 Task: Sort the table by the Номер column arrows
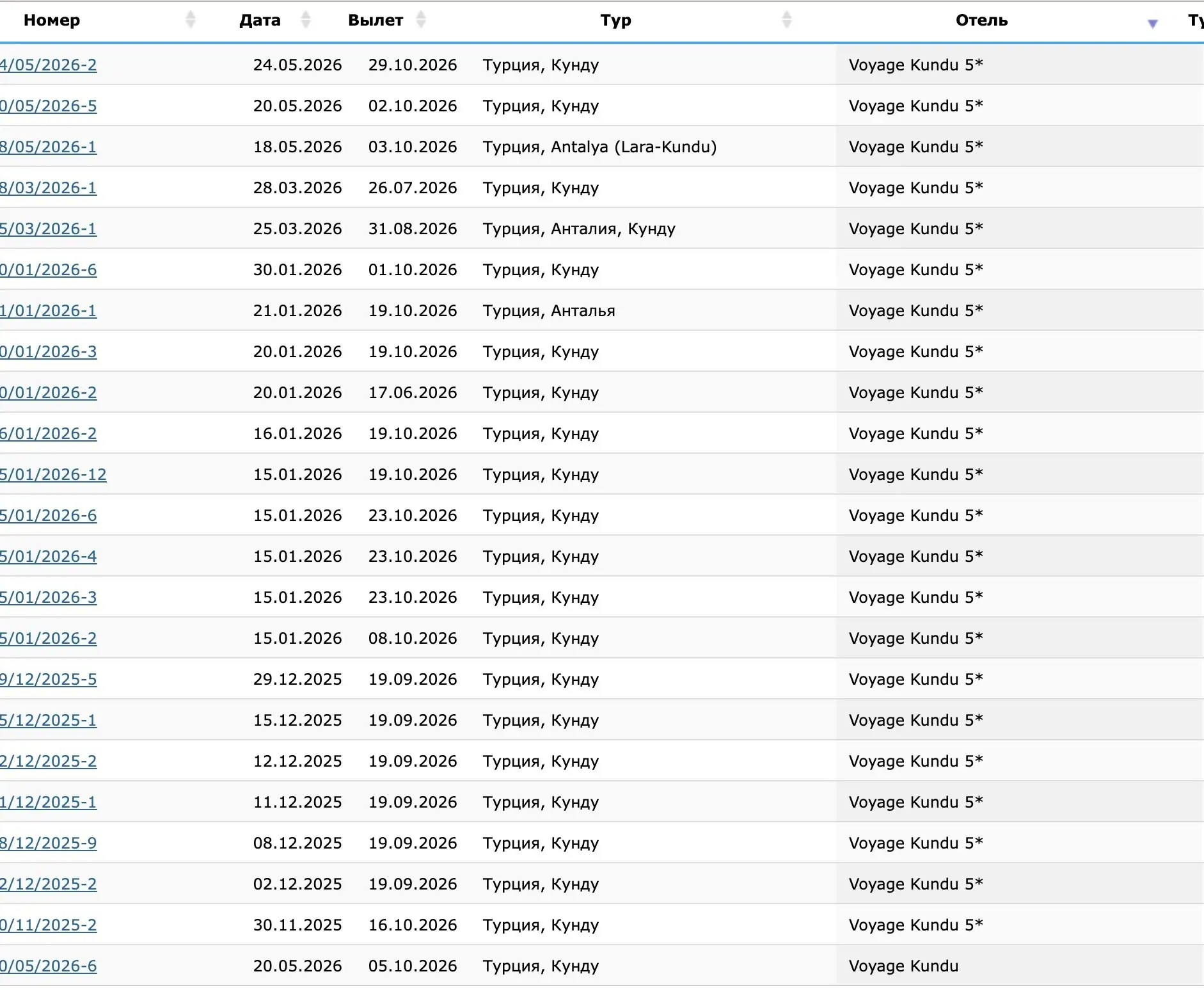(190, 20)
